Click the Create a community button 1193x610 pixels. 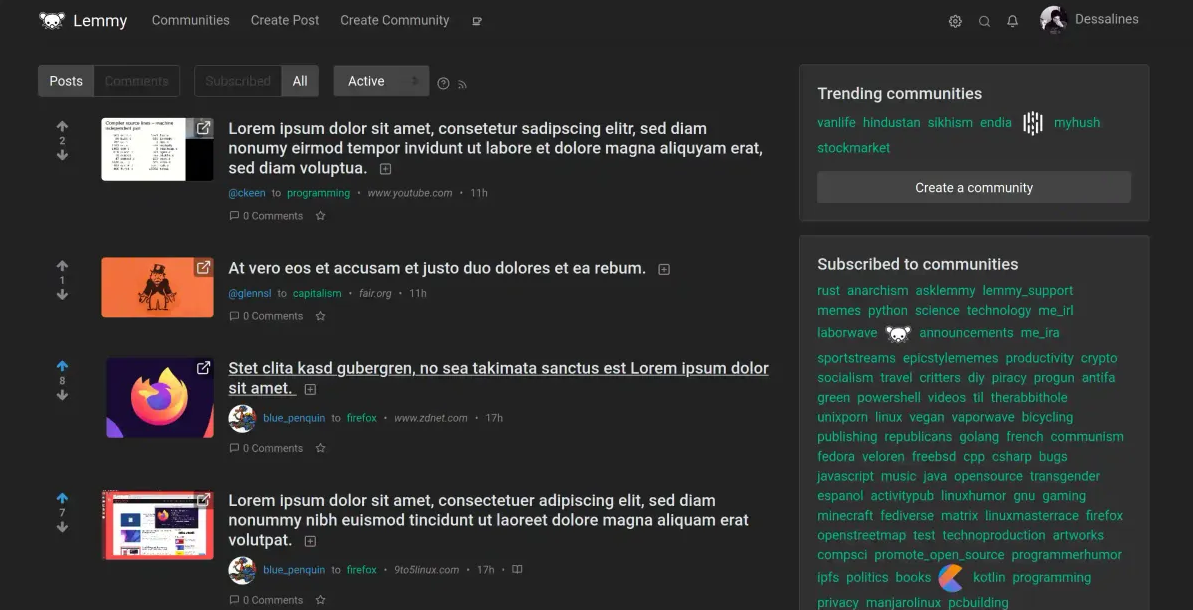tap(974, 187)
